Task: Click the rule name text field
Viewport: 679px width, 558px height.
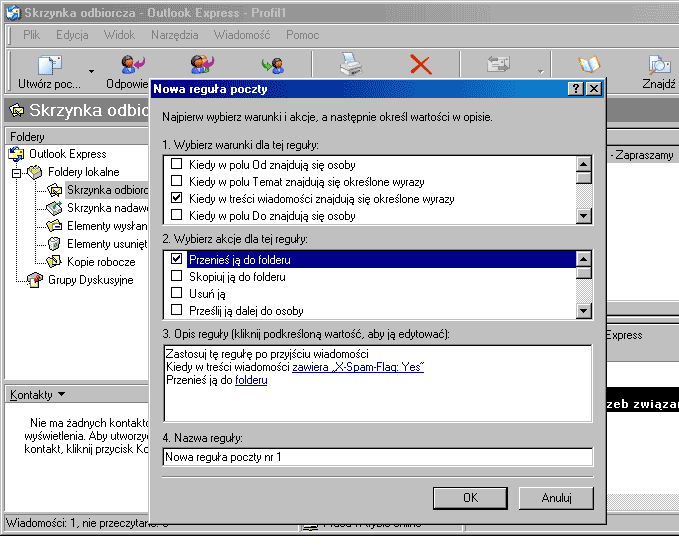Action: (377, 457)
